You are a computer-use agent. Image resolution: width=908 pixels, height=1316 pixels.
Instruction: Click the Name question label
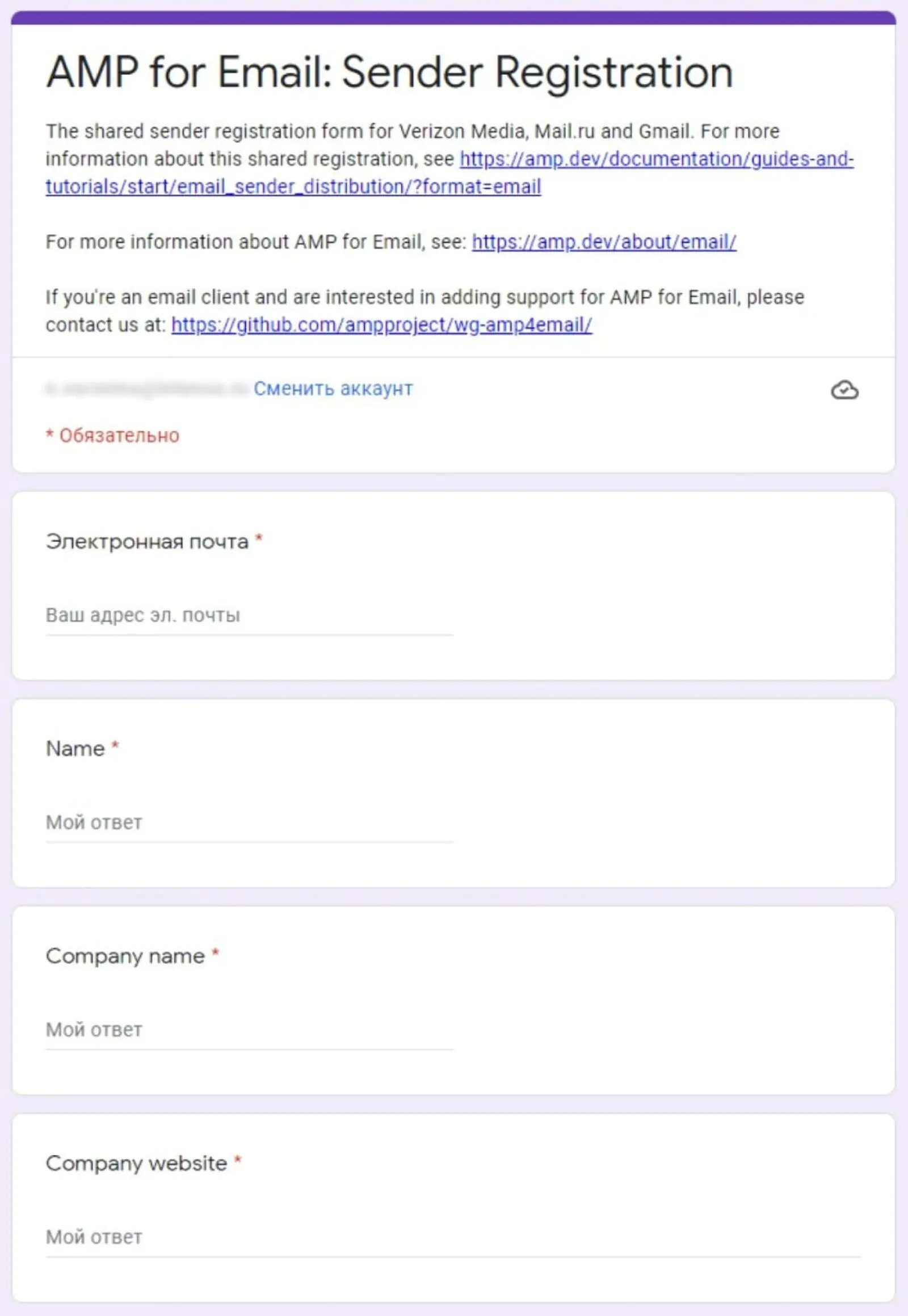75,748
